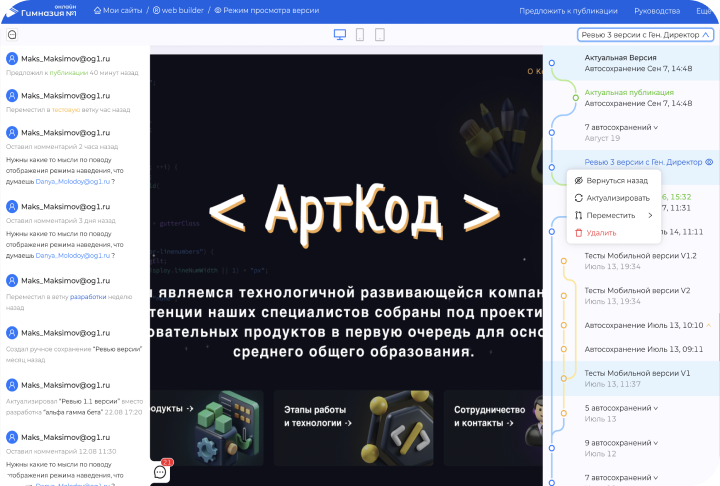Select the Актуальная Версия entry
The width and height of the screenshot is (720, 486).
pyautogui.click(x=631, y=63)
